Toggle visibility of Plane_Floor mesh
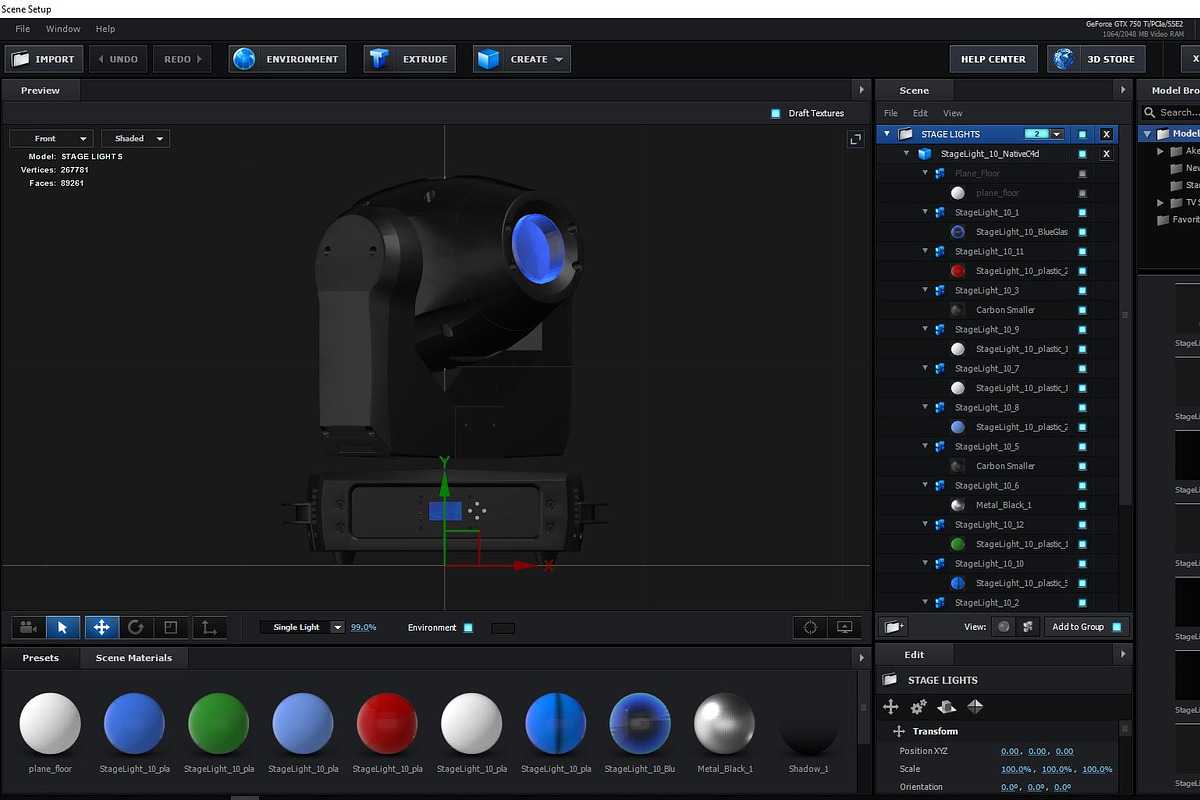Image resolution: width=1200 pixels, height=800 pixels. click(x=1082, y=174)
